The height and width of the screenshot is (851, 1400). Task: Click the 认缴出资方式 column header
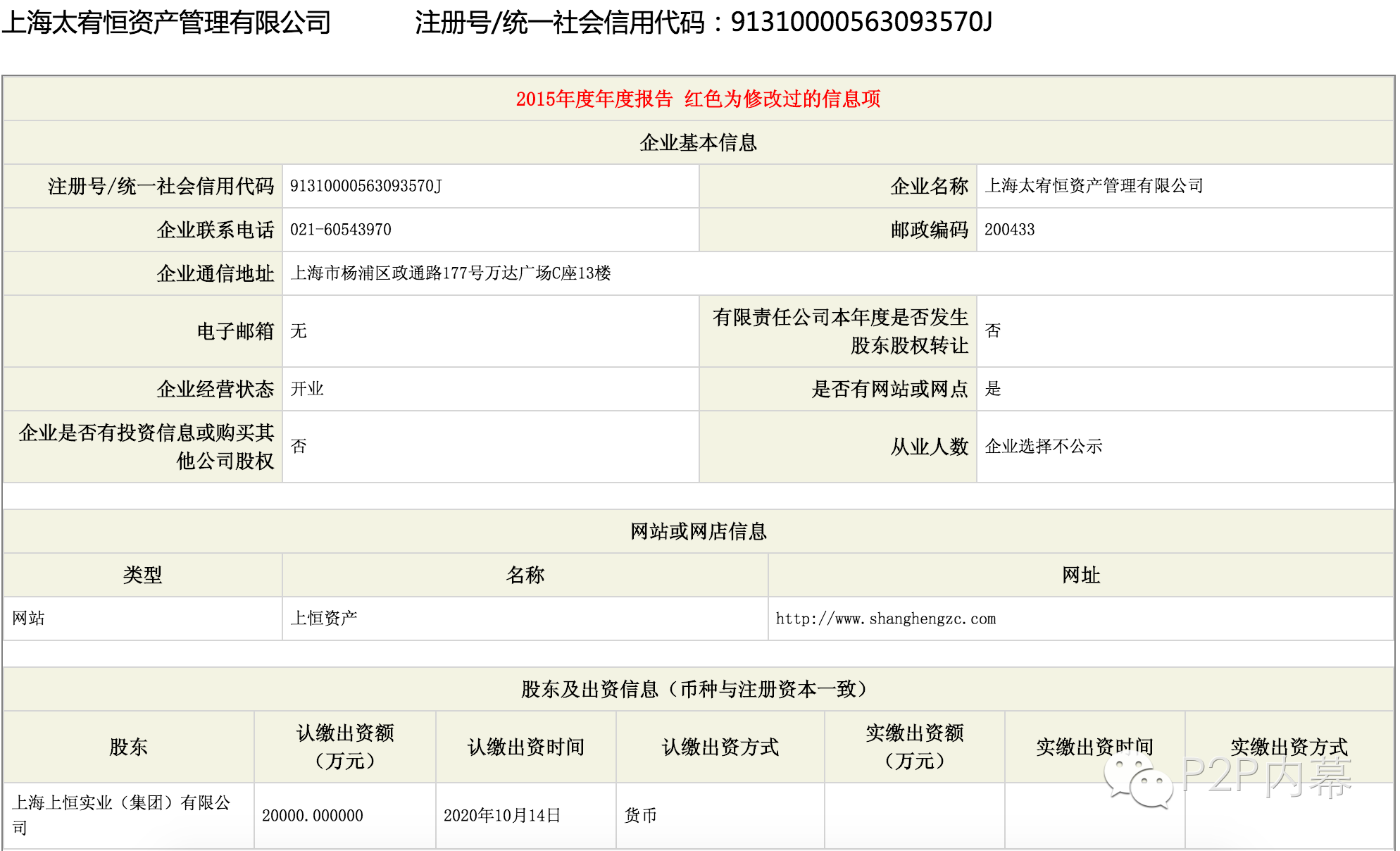coord(720,747)
